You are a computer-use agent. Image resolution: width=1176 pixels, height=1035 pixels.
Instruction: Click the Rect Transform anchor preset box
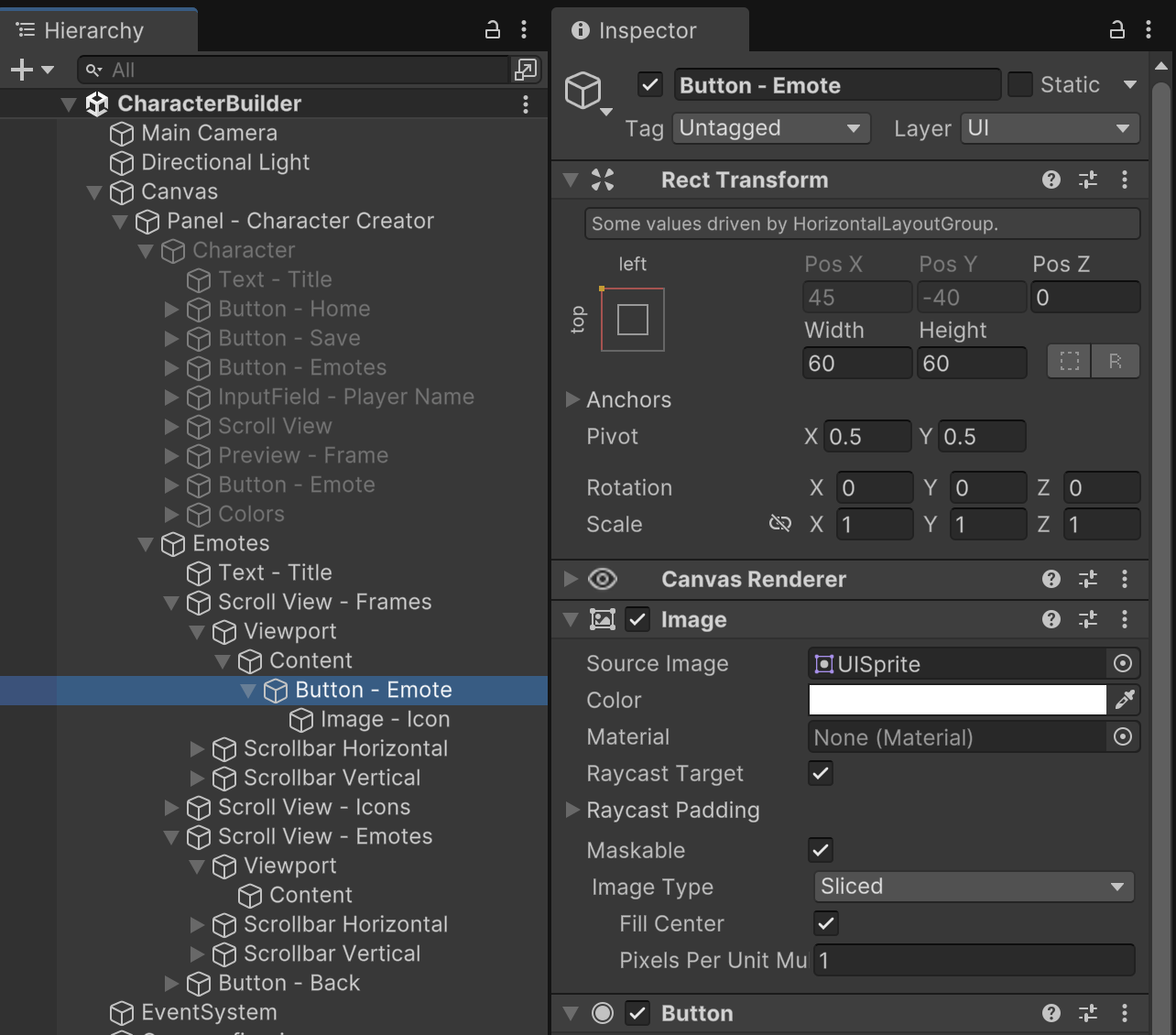tap(632, 320)
